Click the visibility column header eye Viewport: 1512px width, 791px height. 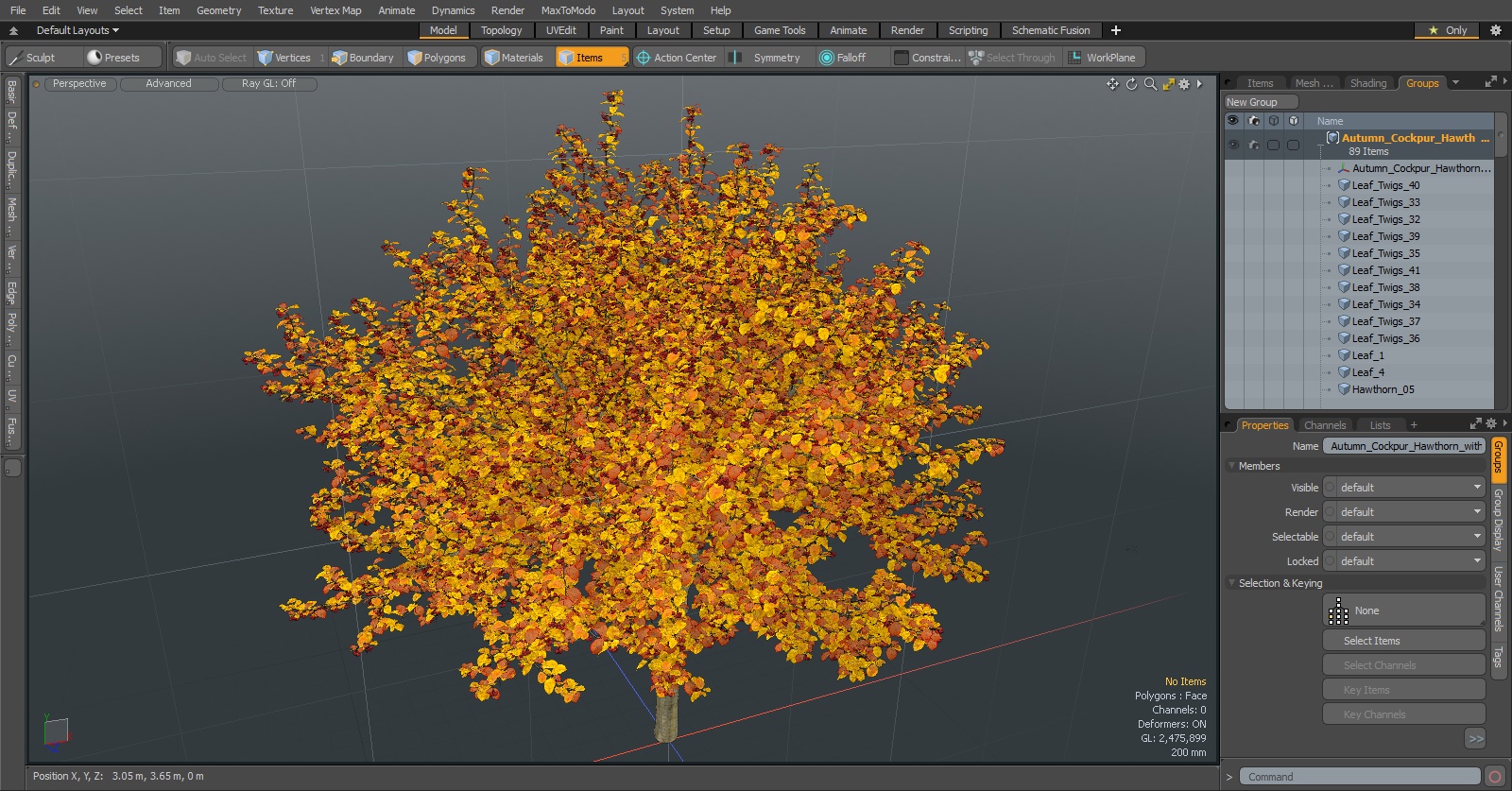coord(1233,121)
